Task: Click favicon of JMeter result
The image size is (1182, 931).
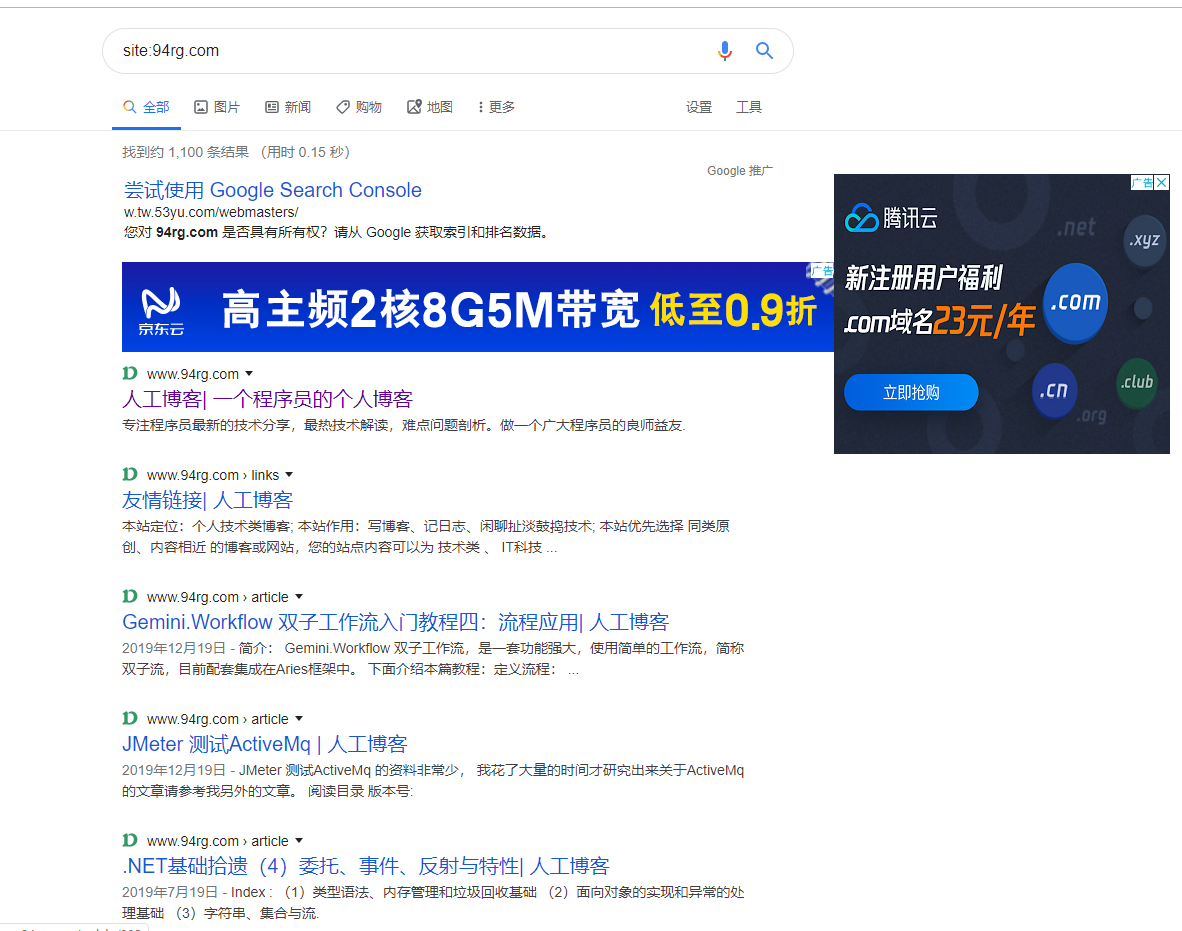Action: coord(130,718)
